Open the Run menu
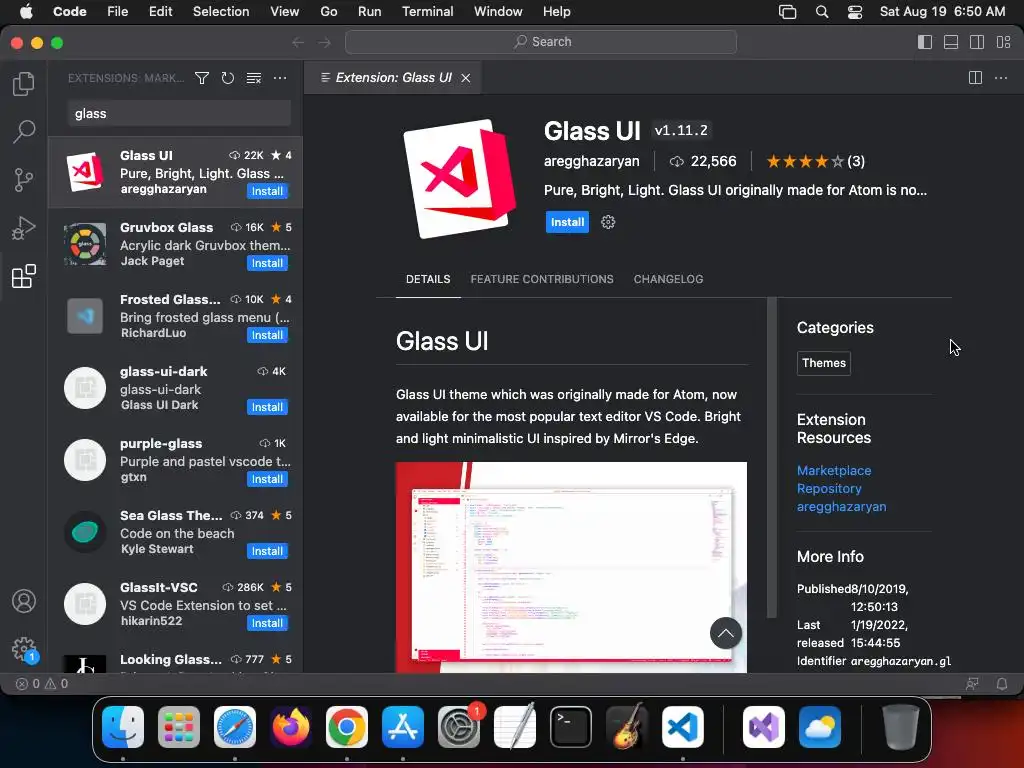The image size is (1024, 768). pos(369,12)
